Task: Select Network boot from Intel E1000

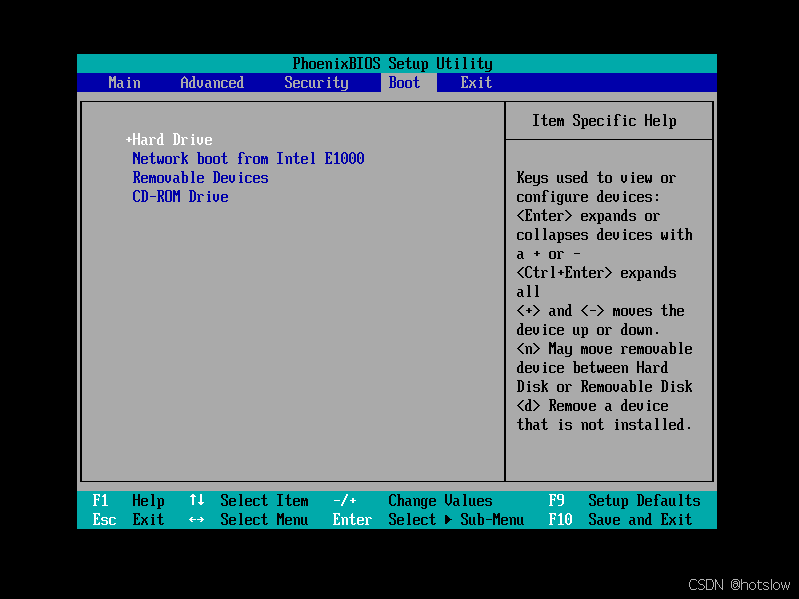Action: pos(248,158)
